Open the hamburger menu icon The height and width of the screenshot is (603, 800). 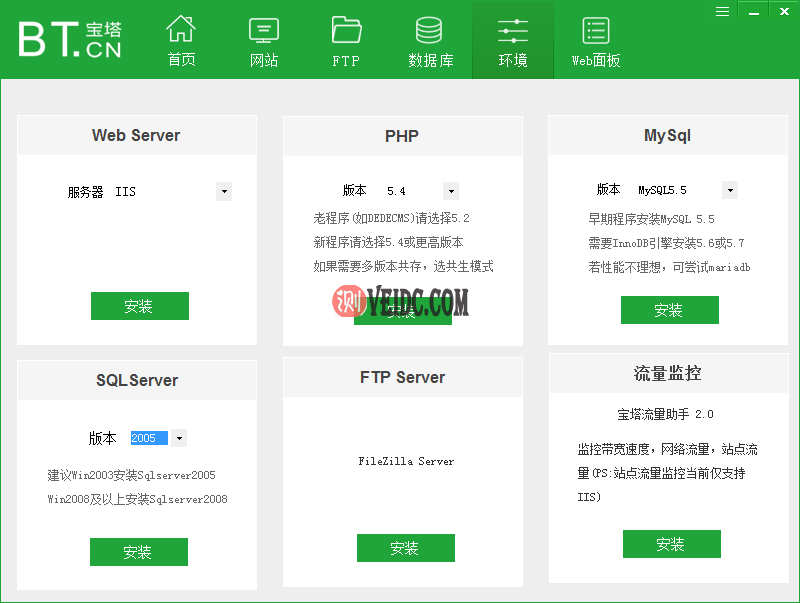coord(722,11)
